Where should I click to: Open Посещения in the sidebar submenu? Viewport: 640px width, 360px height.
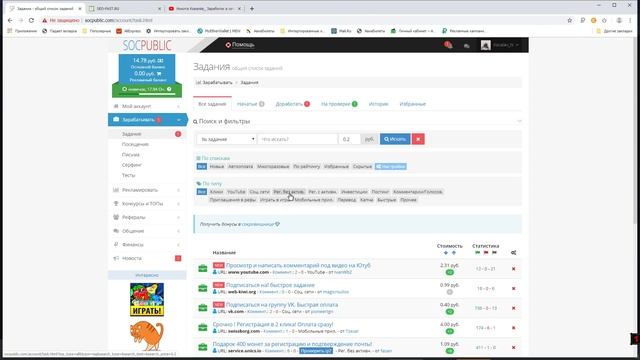point(135,144)
